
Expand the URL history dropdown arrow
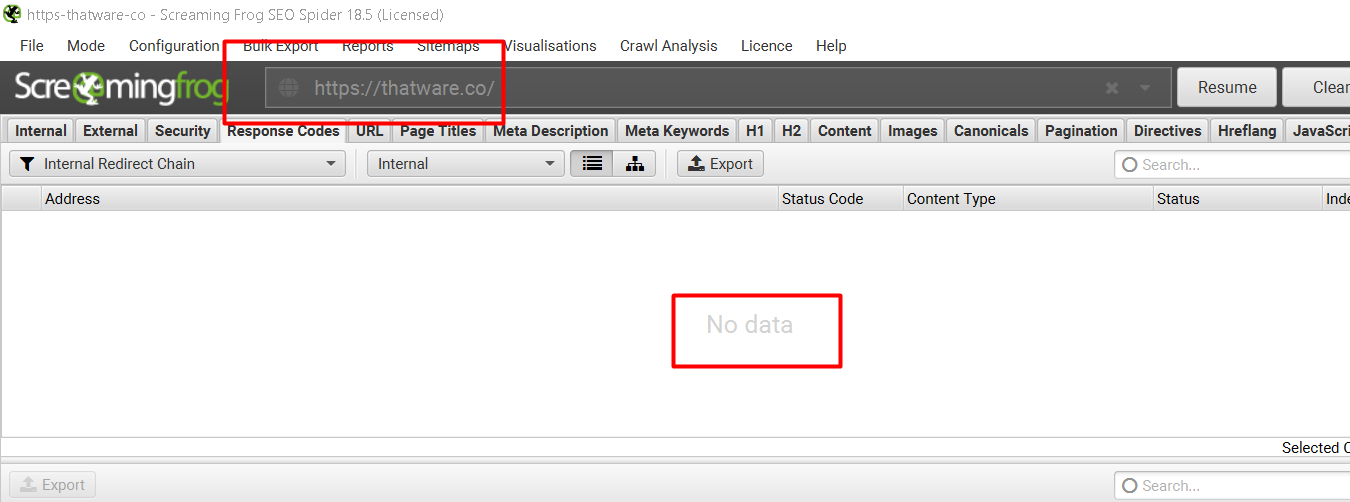pyautogui.click(x=1145, y=88)
